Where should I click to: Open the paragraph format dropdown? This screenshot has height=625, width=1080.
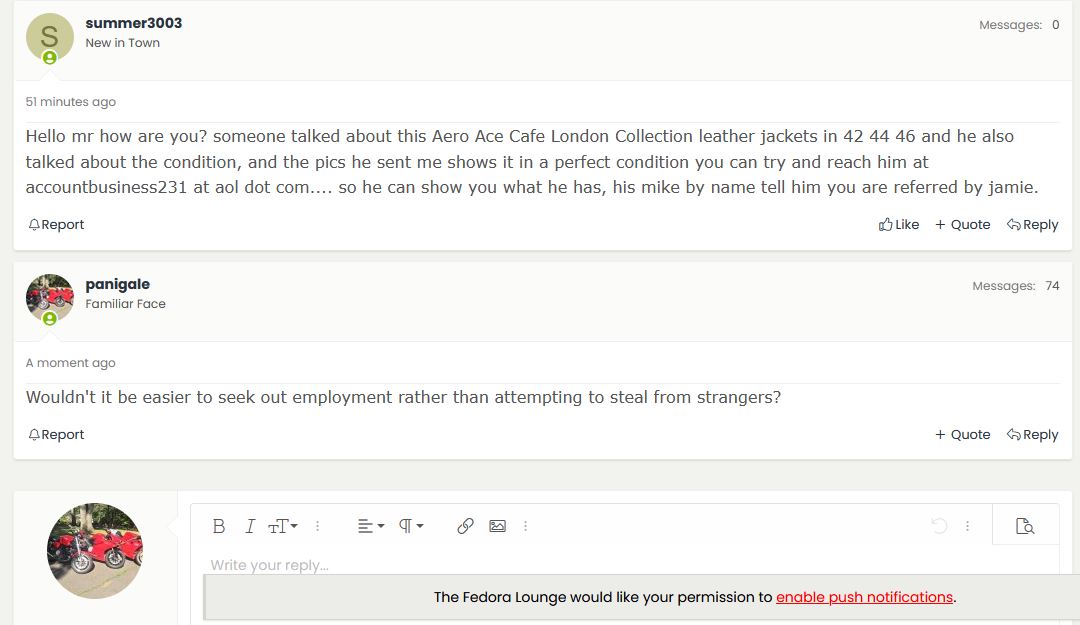coord(411,526)
